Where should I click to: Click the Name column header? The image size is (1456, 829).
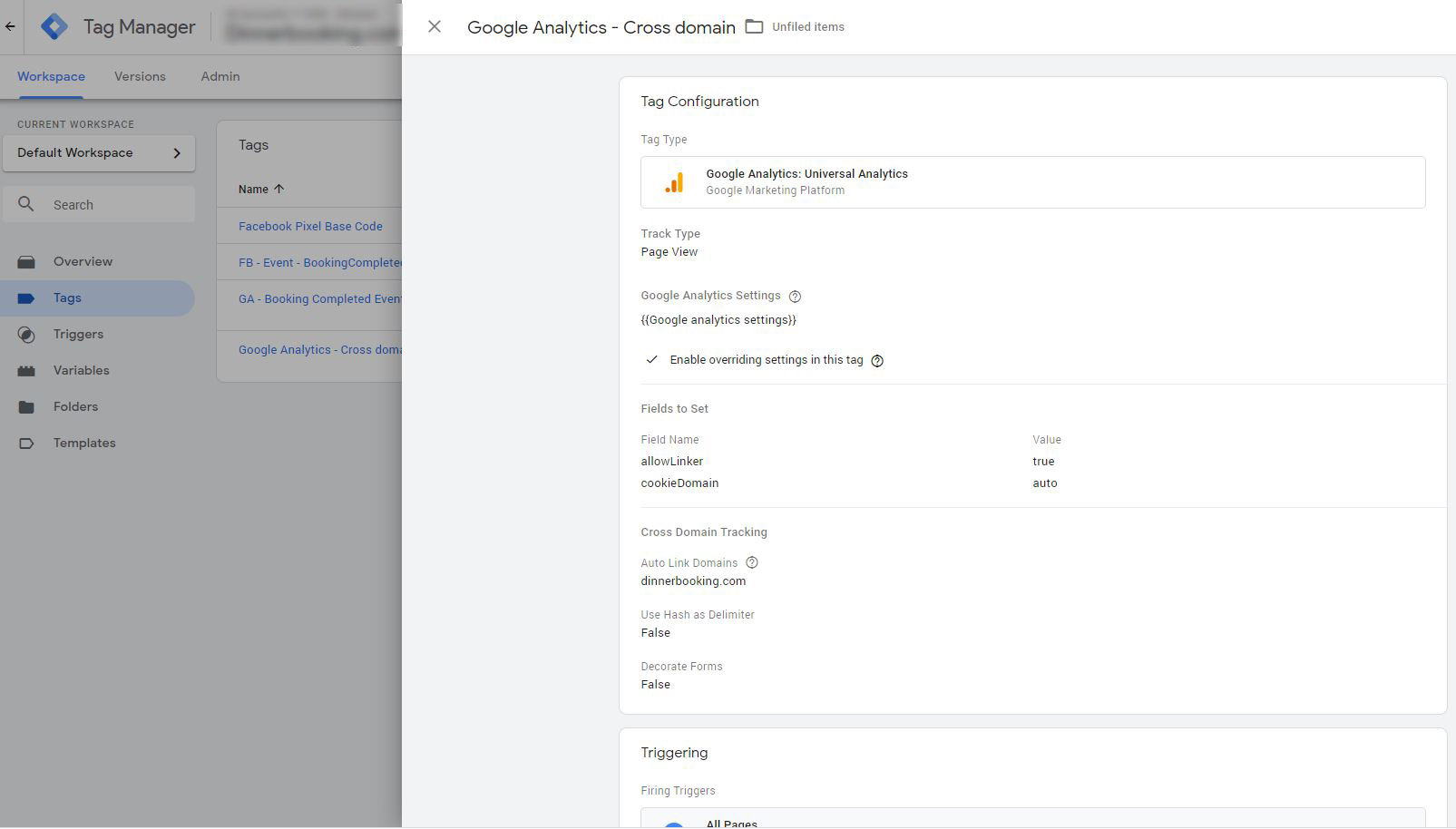click(x=253, y=190)
